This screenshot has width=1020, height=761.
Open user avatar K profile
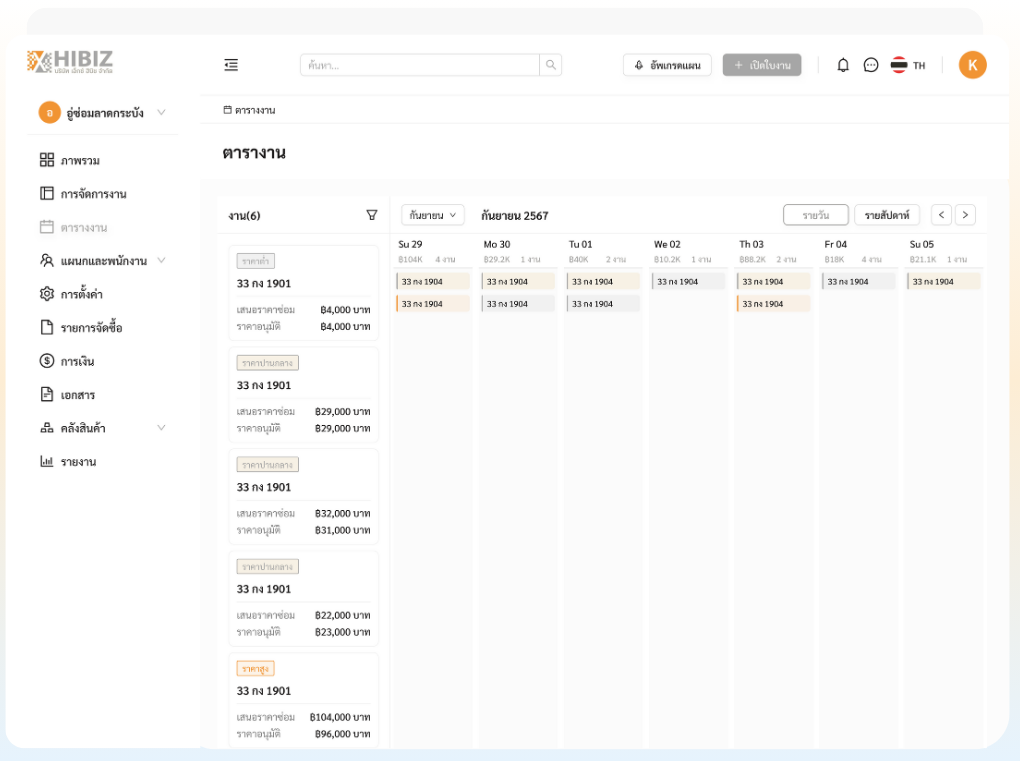972,65
